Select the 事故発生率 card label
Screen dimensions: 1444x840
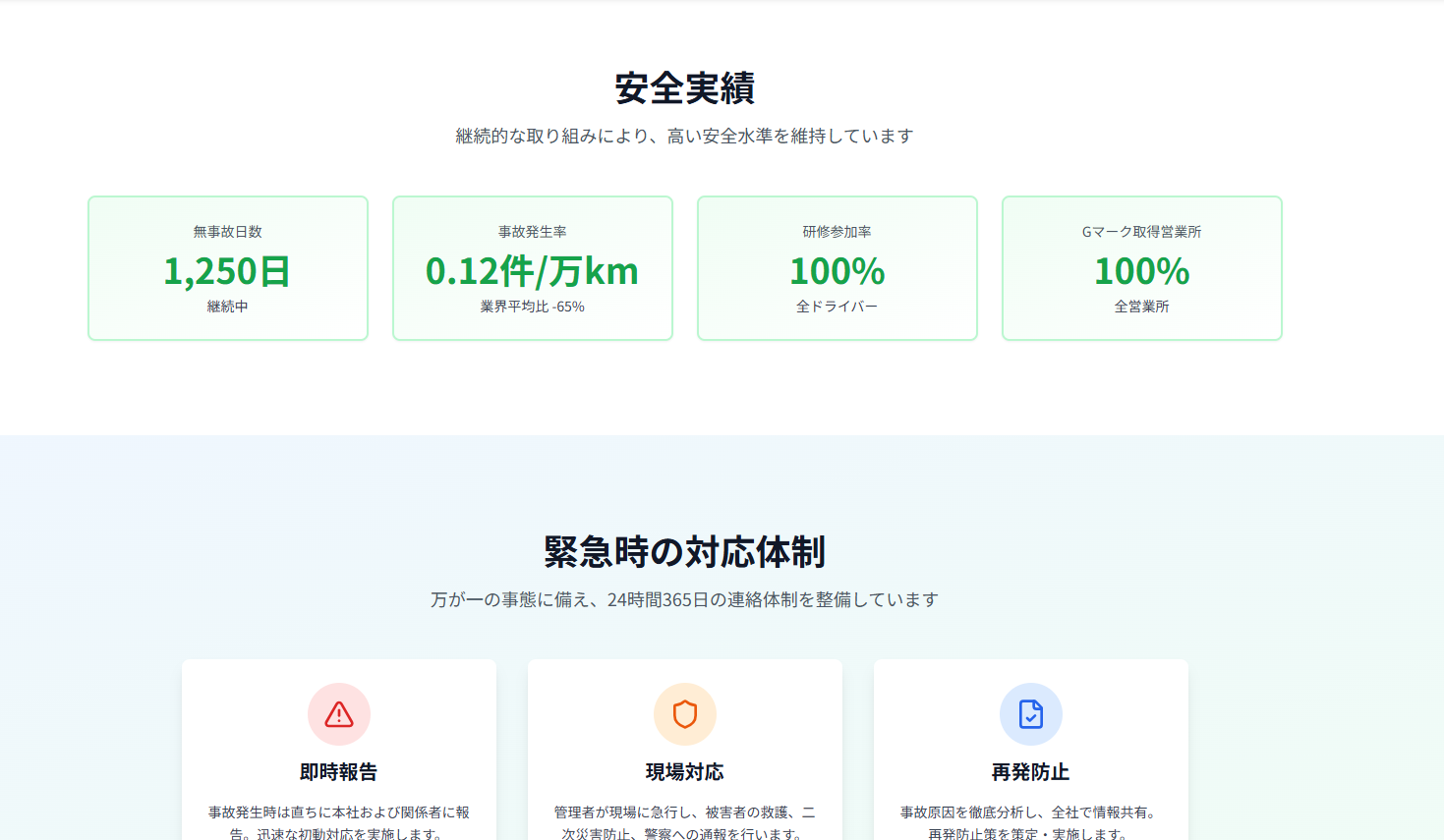[x=533, y=232]
